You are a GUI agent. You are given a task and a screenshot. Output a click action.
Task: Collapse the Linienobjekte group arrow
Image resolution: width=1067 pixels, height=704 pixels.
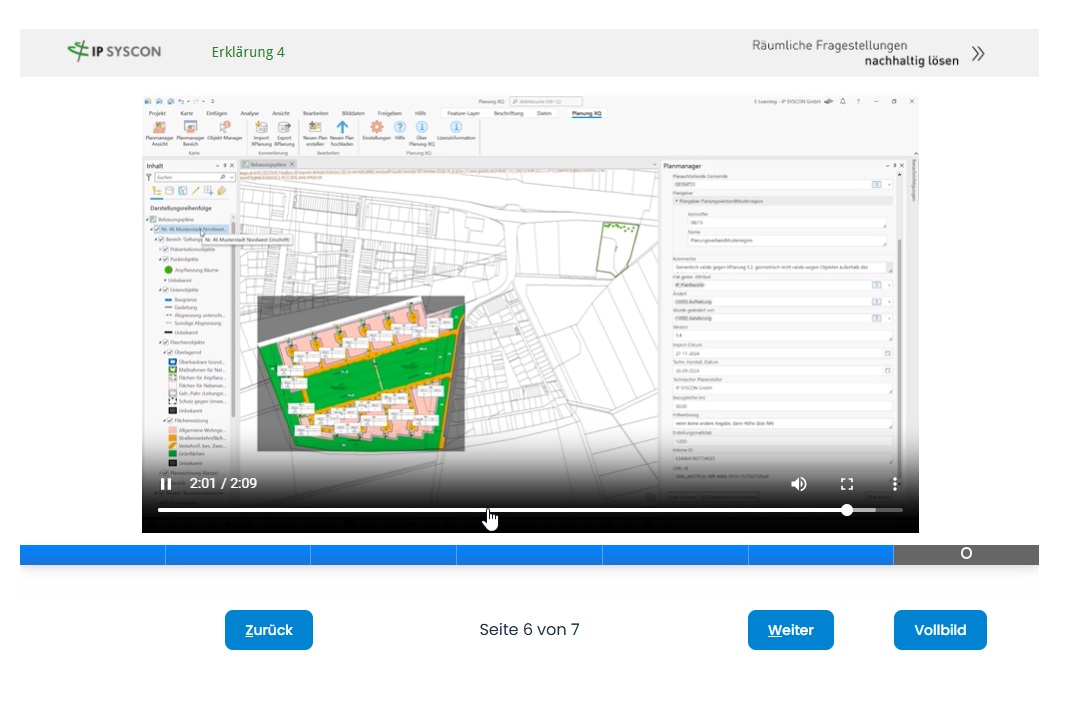[160, 290]
